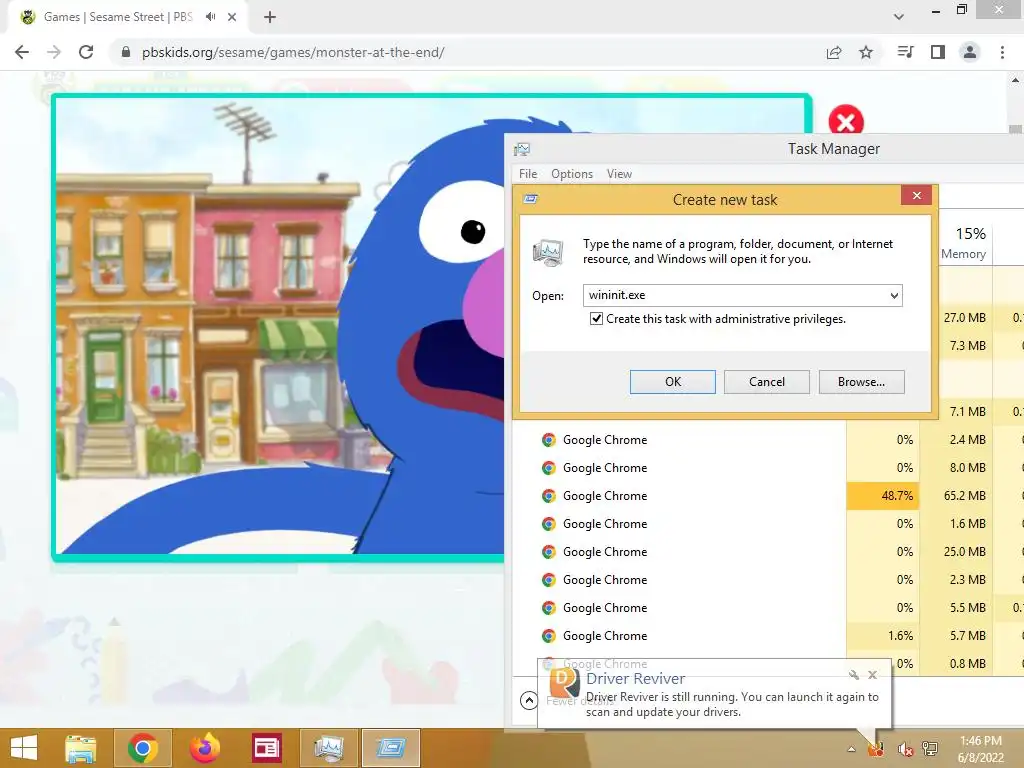Reload the PBS Kids page
The height and width of the screenshot is (768, 1024).
coord(86,52)
